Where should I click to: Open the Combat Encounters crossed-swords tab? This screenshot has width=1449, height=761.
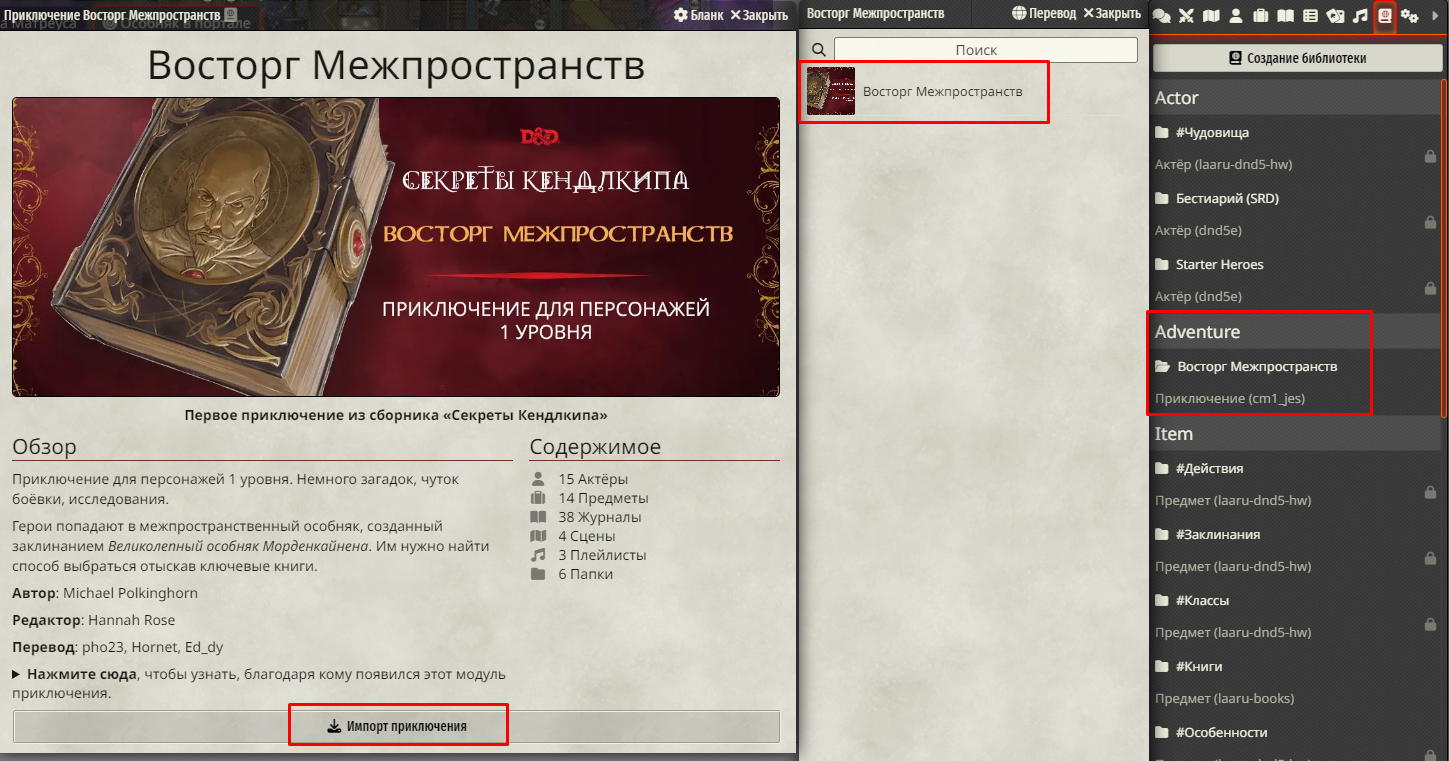[x=1187, y=16]
